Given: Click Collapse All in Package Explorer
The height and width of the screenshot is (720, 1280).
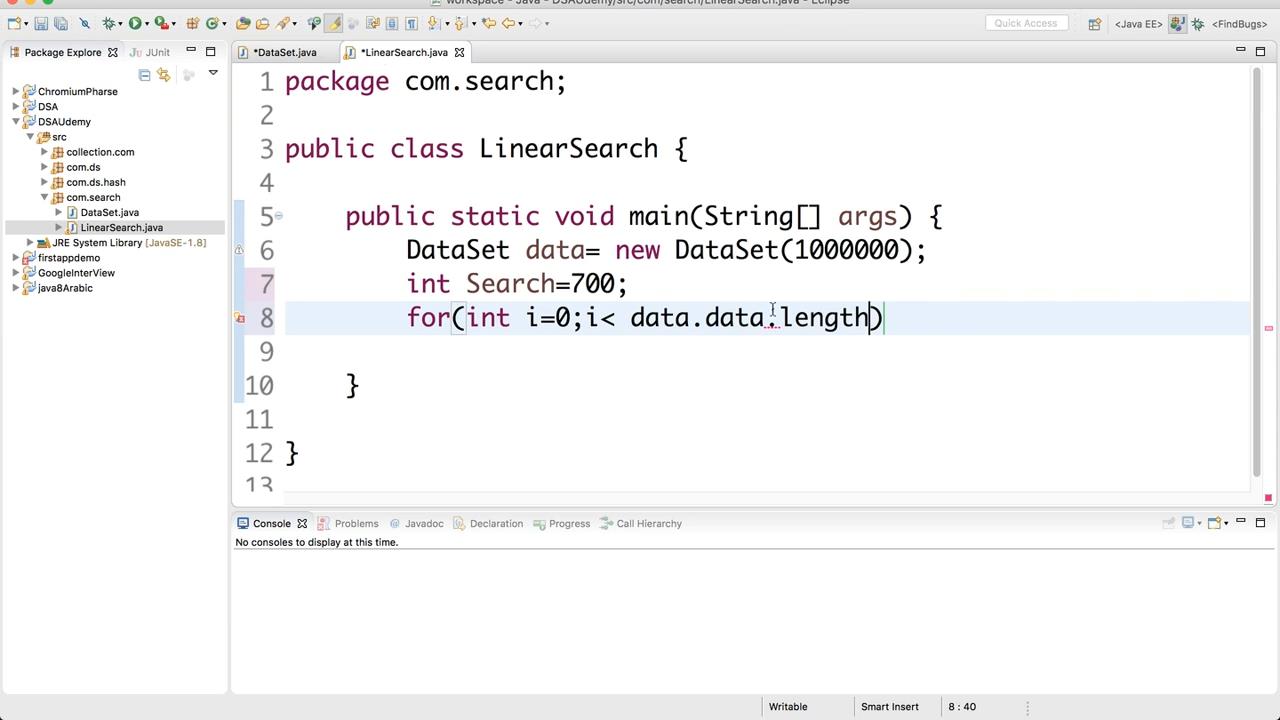Looking at the screenshot, I should tap(144, 75).
